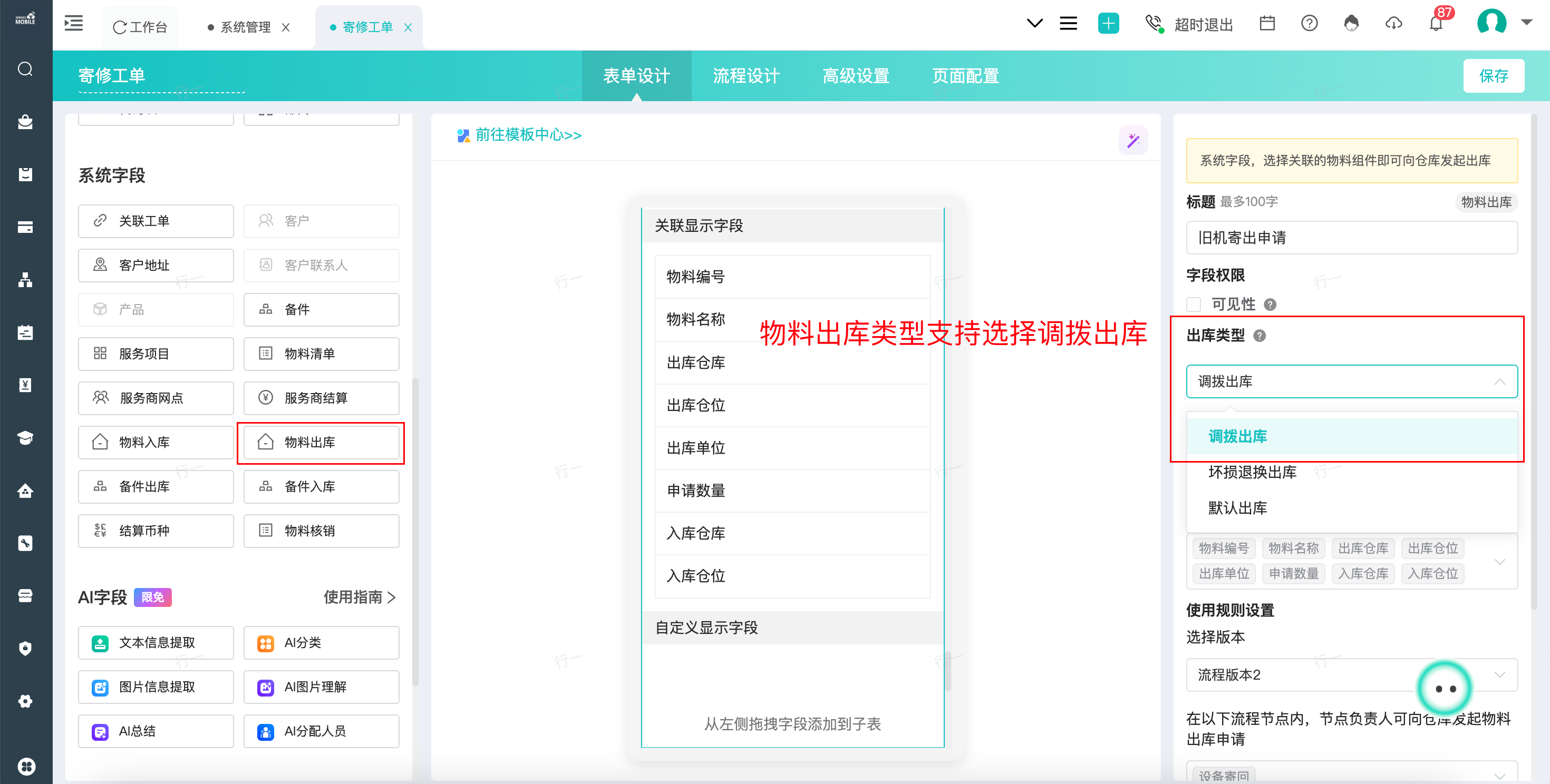Open the shield icon in left sidebar
This screenshot has height=784, width=1550.
coord(25,648)
